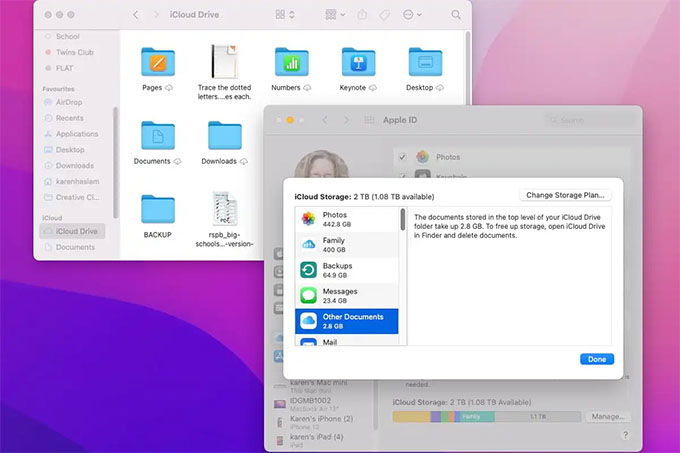Image resolution: width=680 pixels, height=453 pixels.
Task: Click the Done button
Action: (597, 359)
